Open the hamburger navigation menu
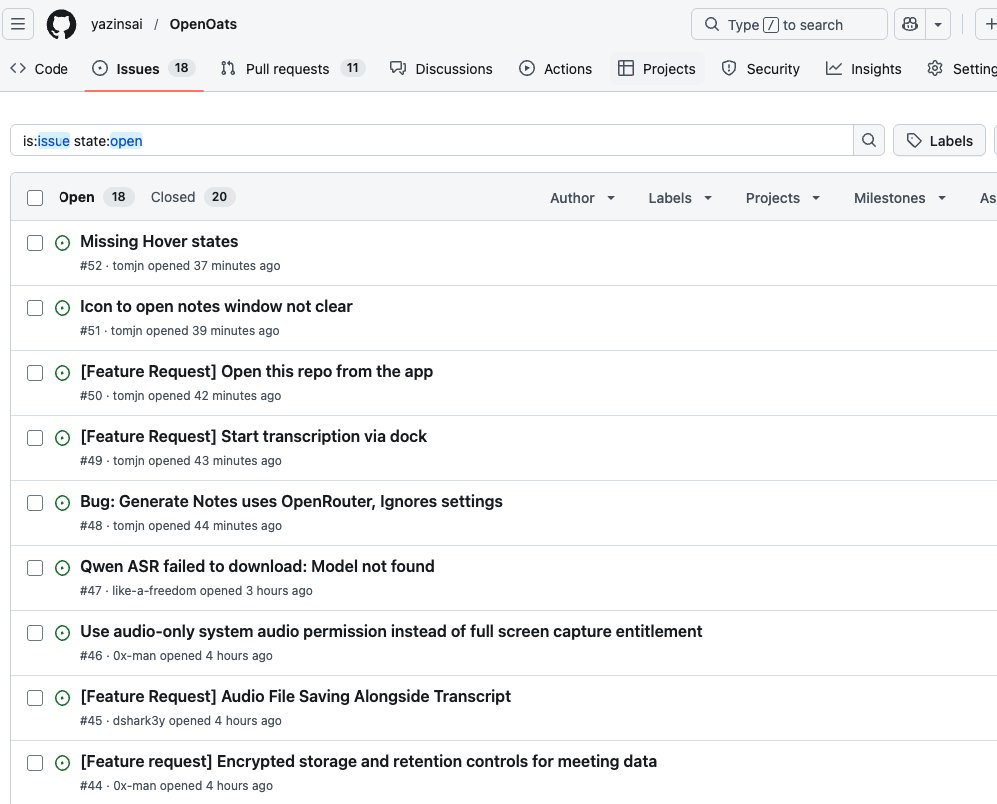 [18, 24]
